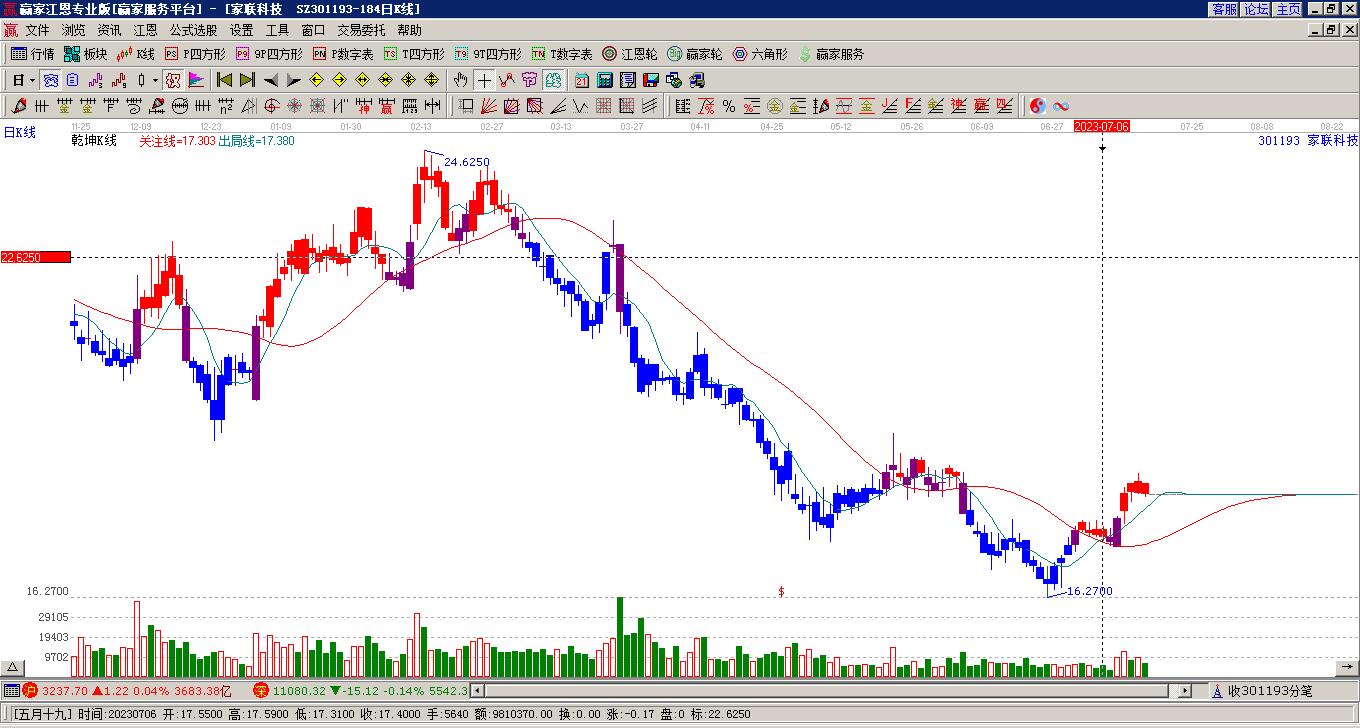Click the 客服 customer service button
The image size is (1360, 728).
(1224, 9)
